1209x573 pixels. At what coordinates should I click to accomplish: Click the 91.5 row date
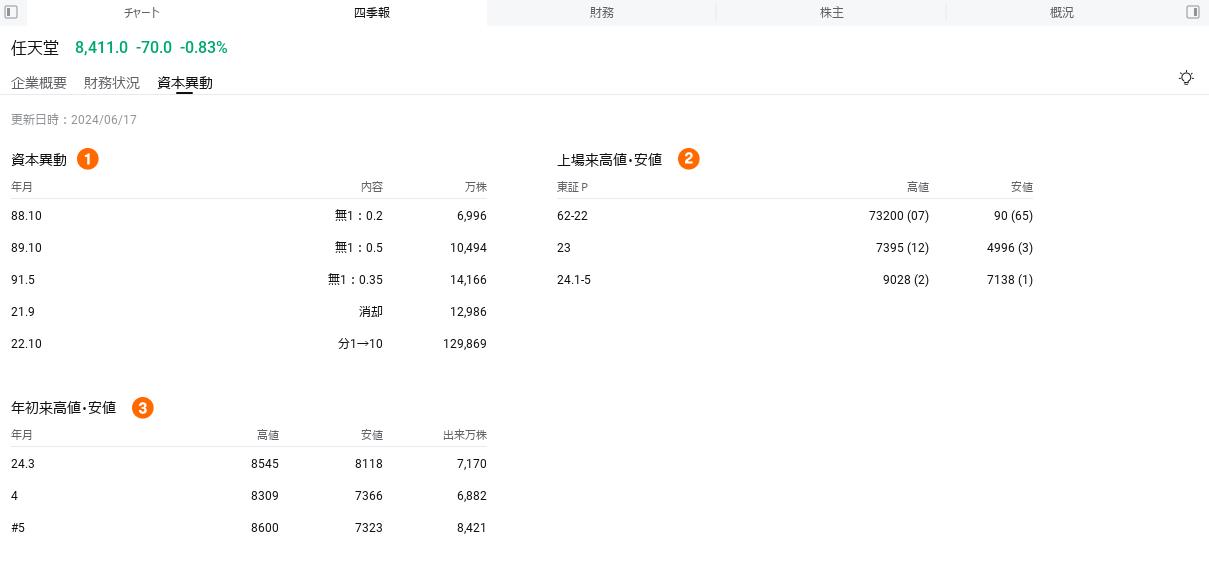pyautogui.click(x=23, y=280)
